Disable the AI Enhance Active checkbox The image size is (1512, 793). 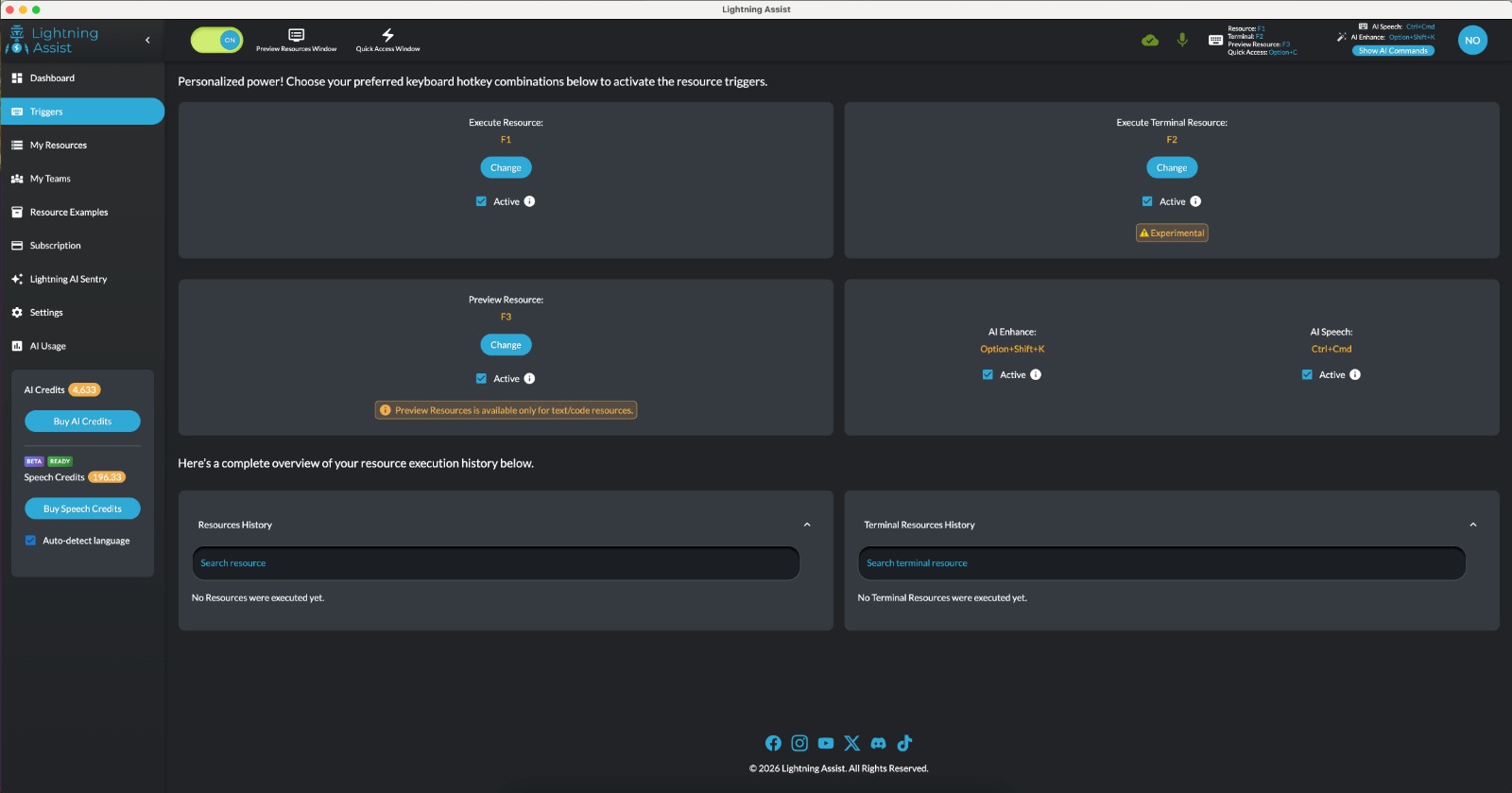[988, 375]
